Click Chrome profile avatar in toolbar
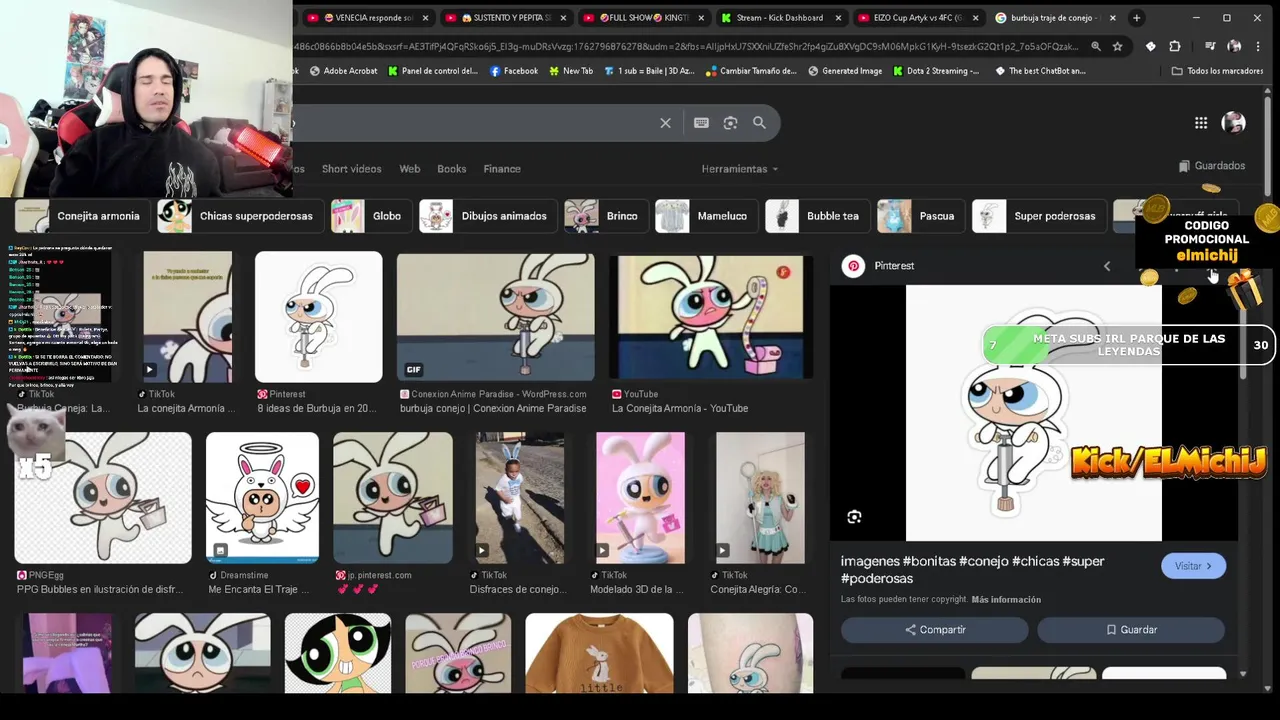Screen dimensions: 1280x720 (1234, 46)
